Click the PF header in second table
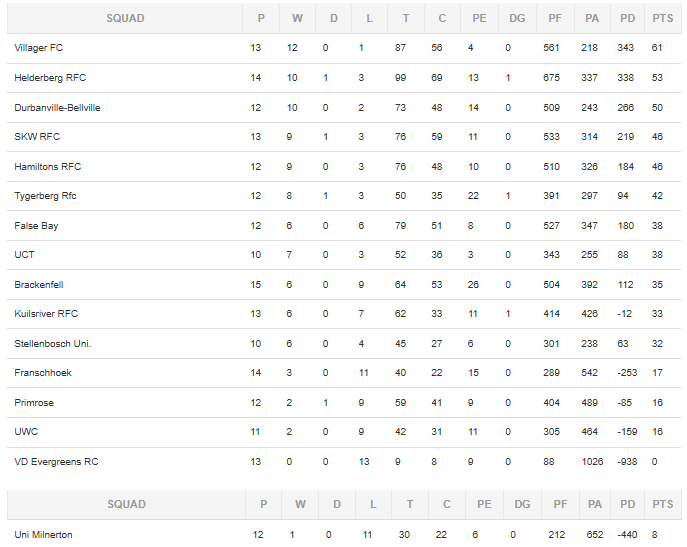Image resolution: width=687 pixels, height=547 pixels. 560,504
